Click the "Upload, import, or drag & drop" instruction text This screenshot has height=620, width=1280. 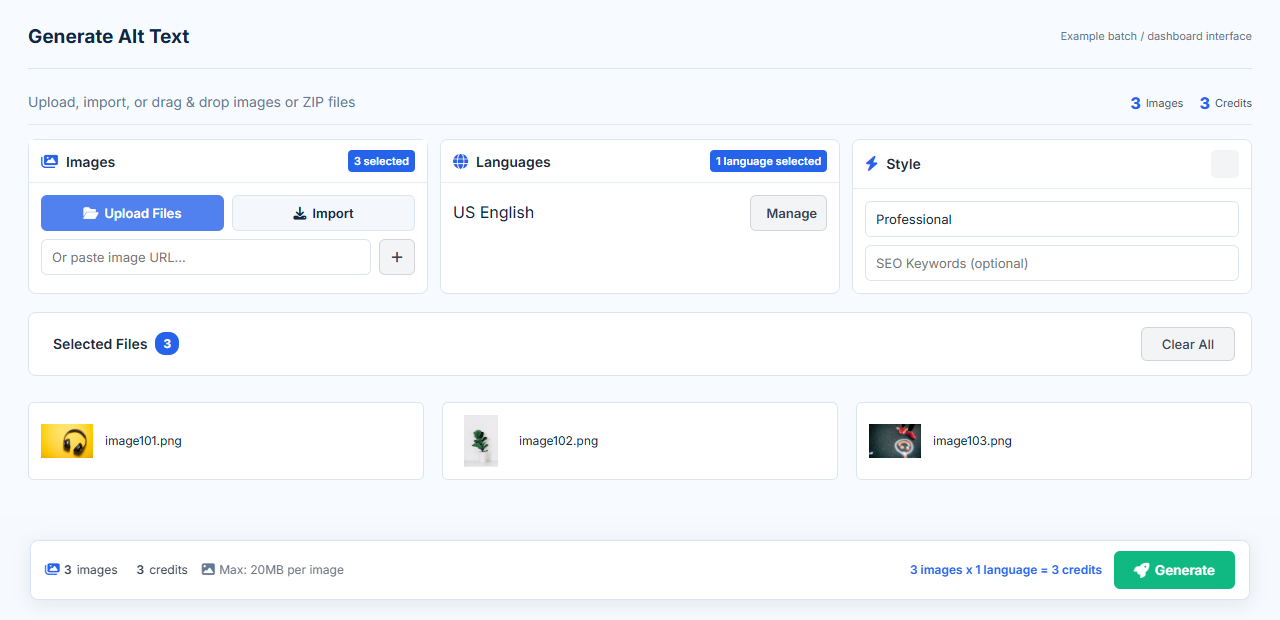(192, 102)
